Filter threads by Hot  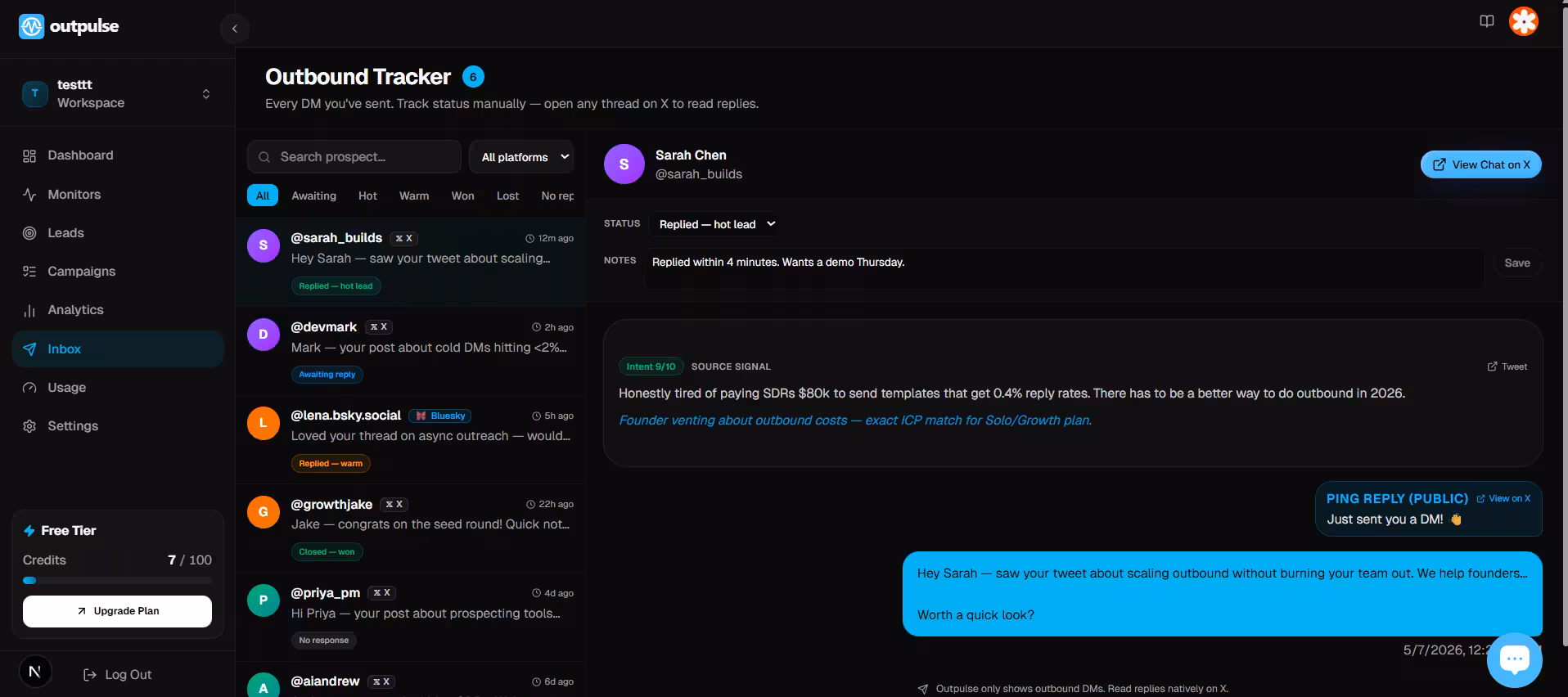coord(367,196)
